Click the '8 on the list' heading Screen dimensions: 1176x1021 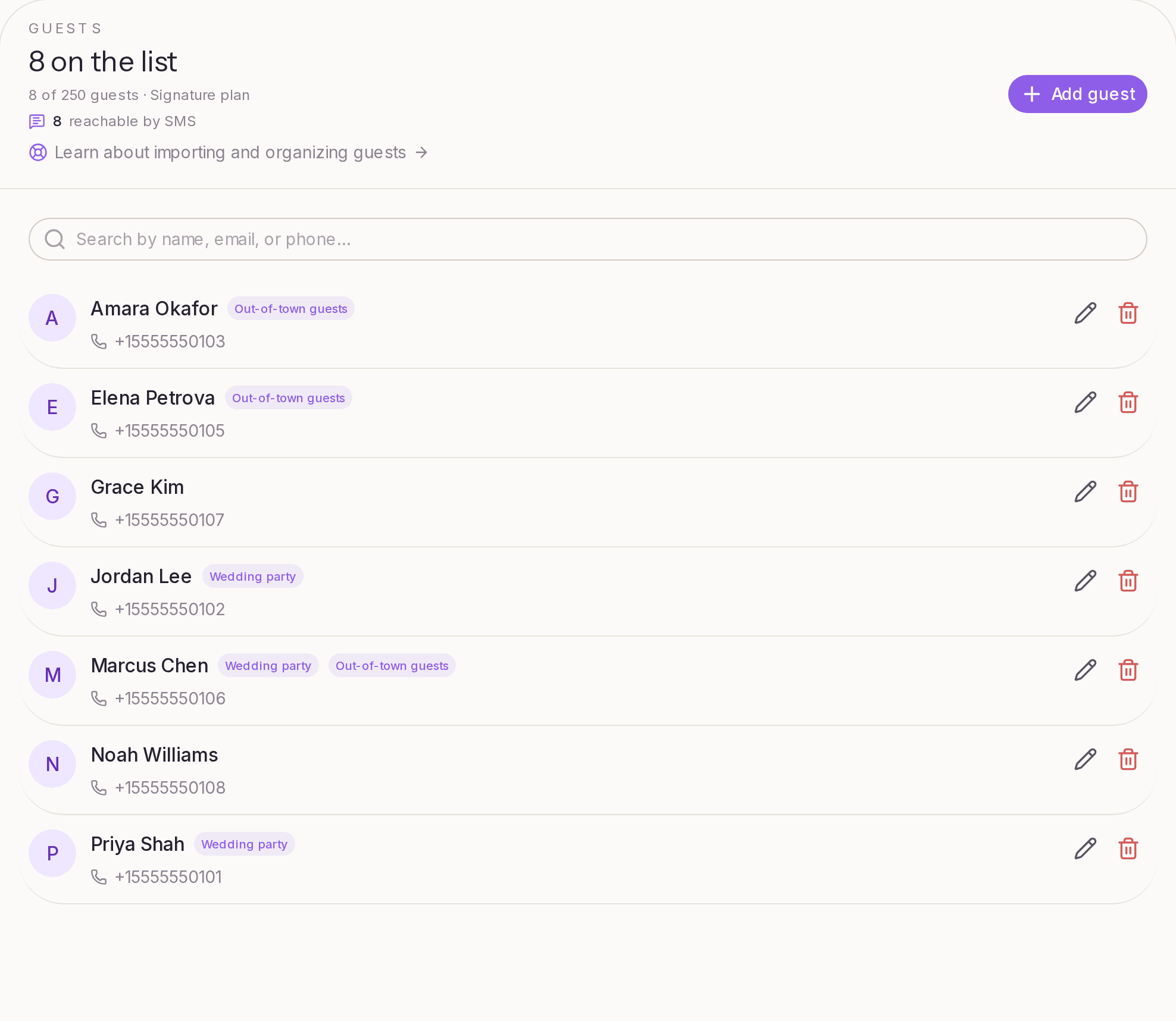point(103,62)
